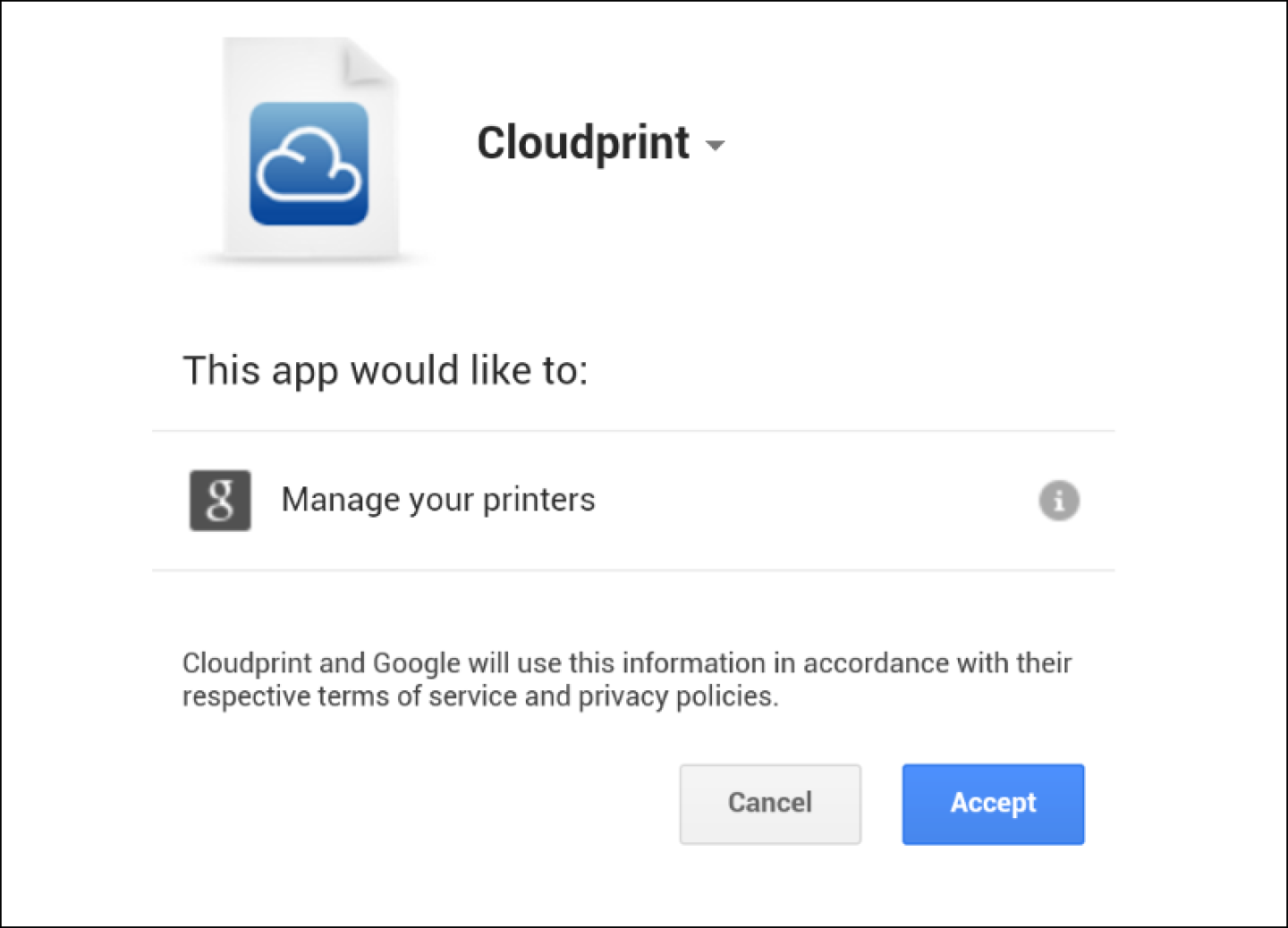1288x928 pixels.
Task: Click the privacy policies disclaimer text
Action: (x=626, y=679)
